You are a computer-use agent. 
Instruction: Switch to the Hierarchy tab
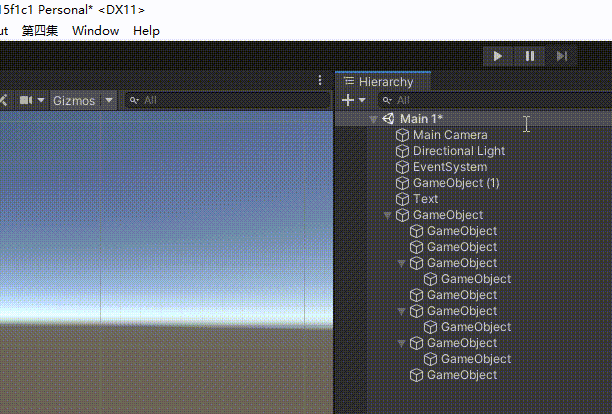click(x=383, y=82)
